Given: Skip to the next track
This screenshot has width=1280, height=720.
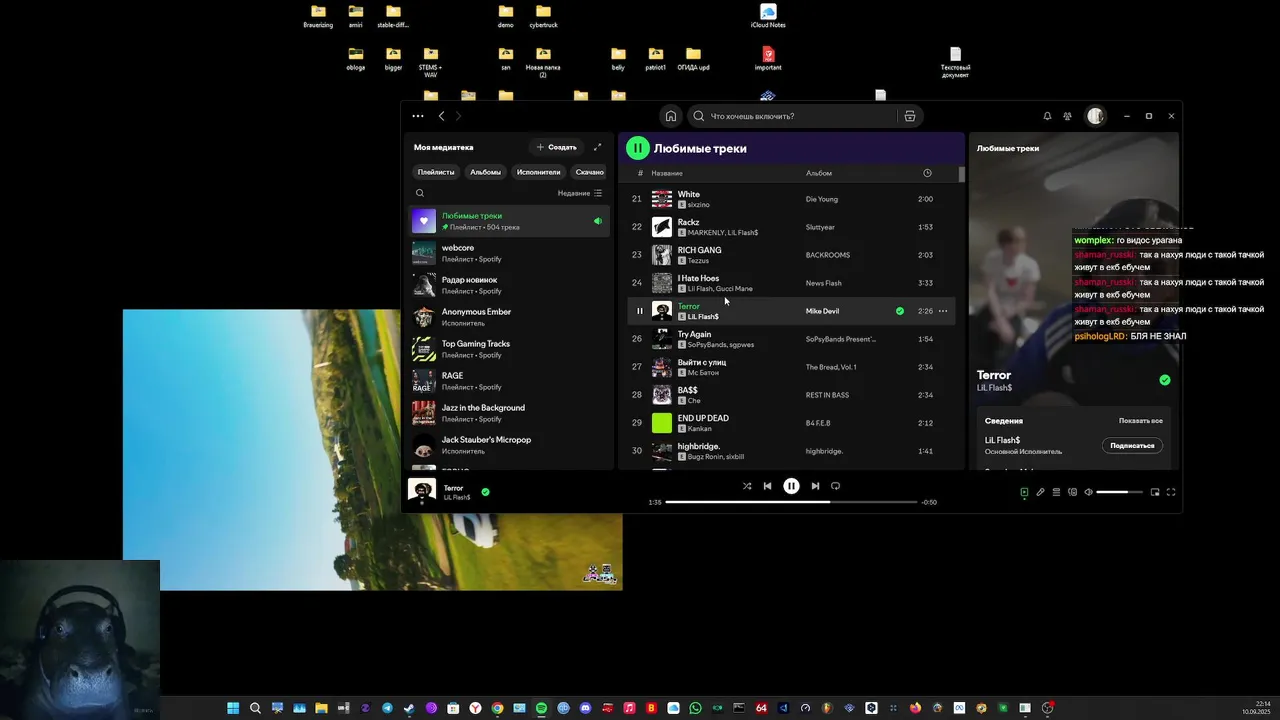Looking at the screenshot, I should [815, 486].
